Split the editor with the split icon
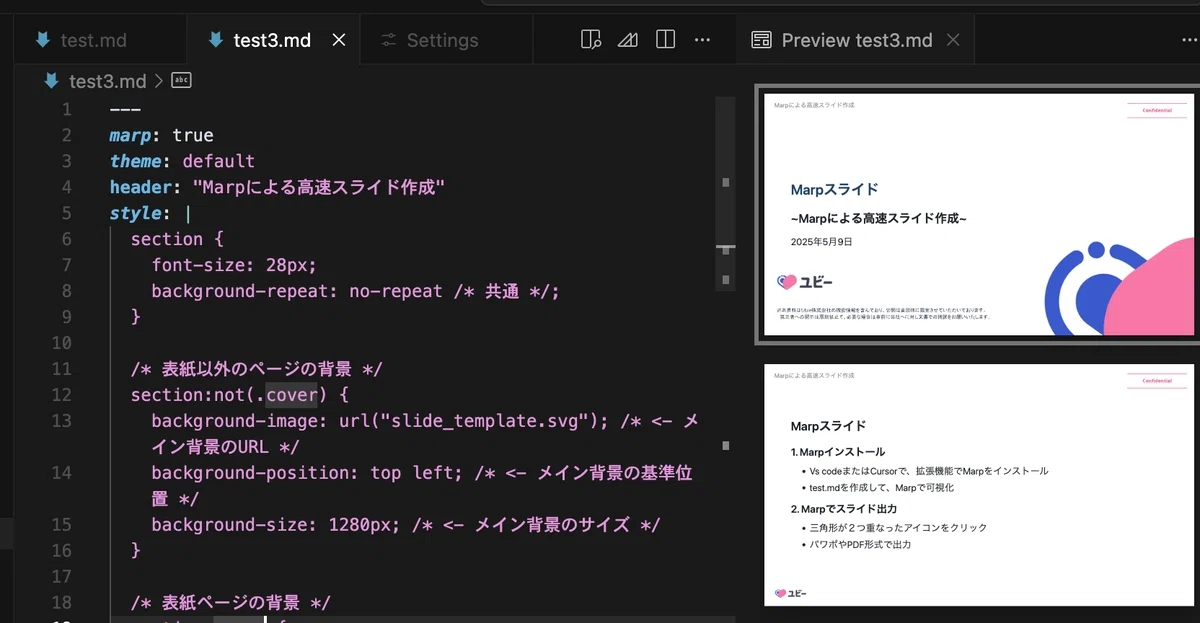 pyautogui.click(x=665, y=40)
